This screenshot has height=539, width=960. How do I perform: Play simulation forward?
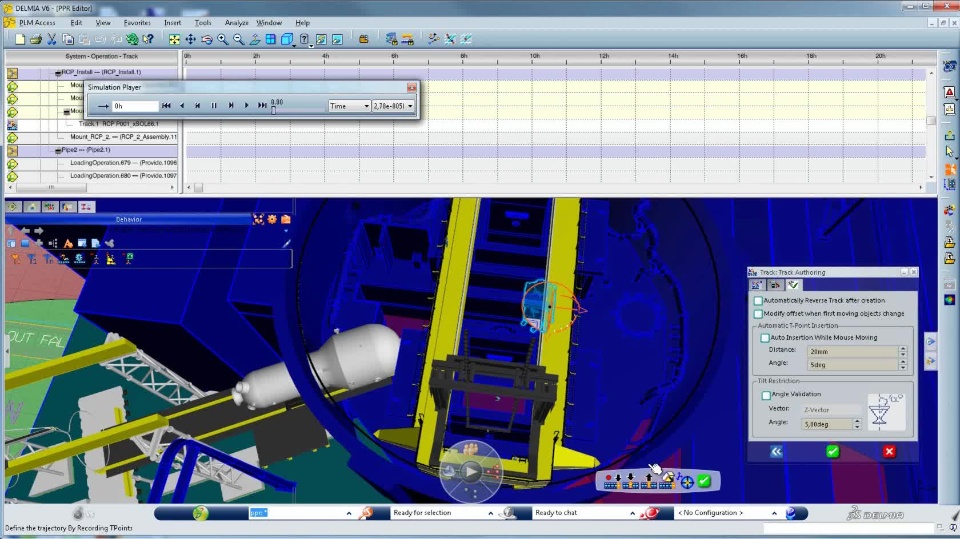click(x=247, y=106)
